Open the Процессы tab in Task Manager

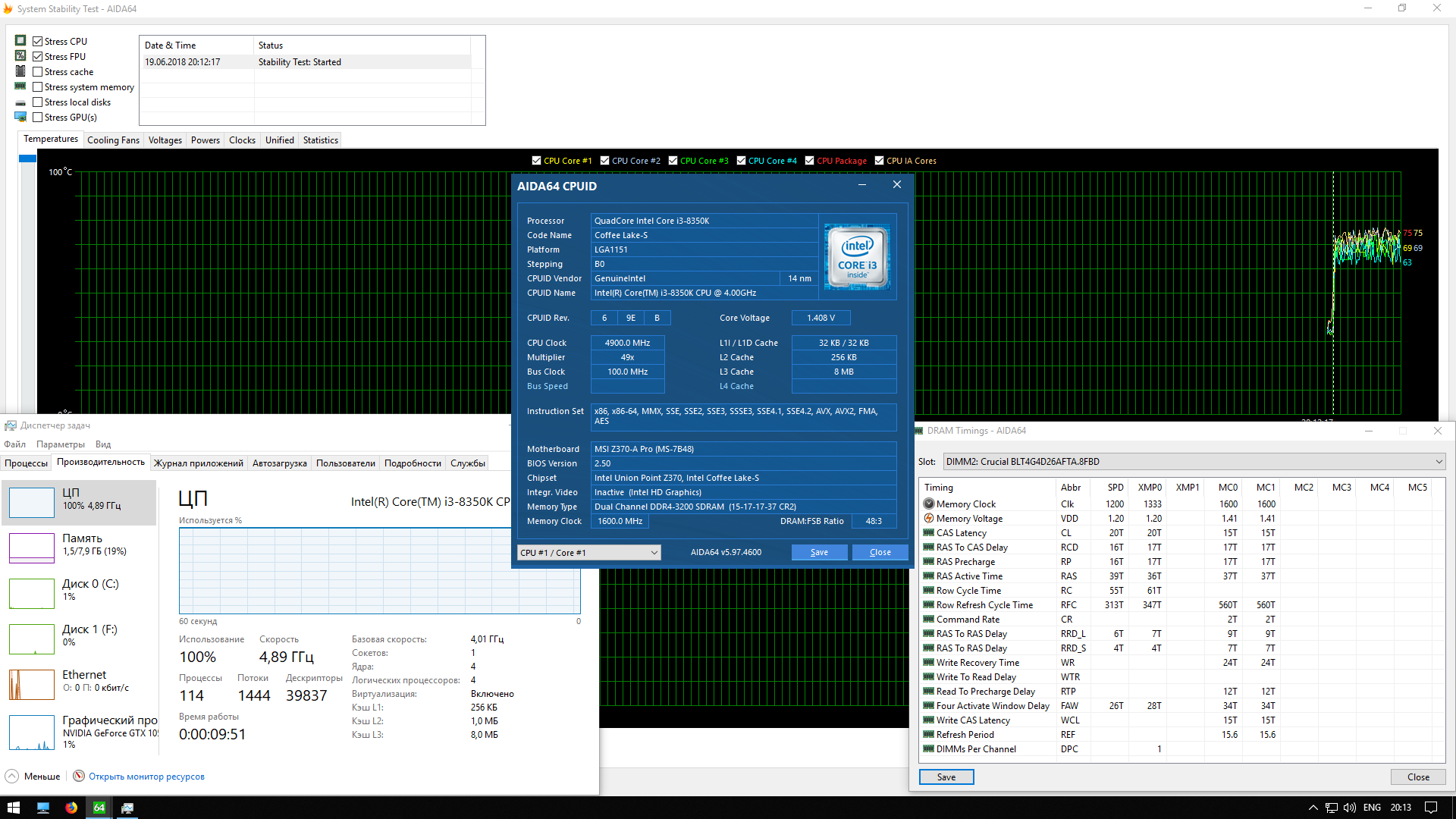(x=26, y=463)
